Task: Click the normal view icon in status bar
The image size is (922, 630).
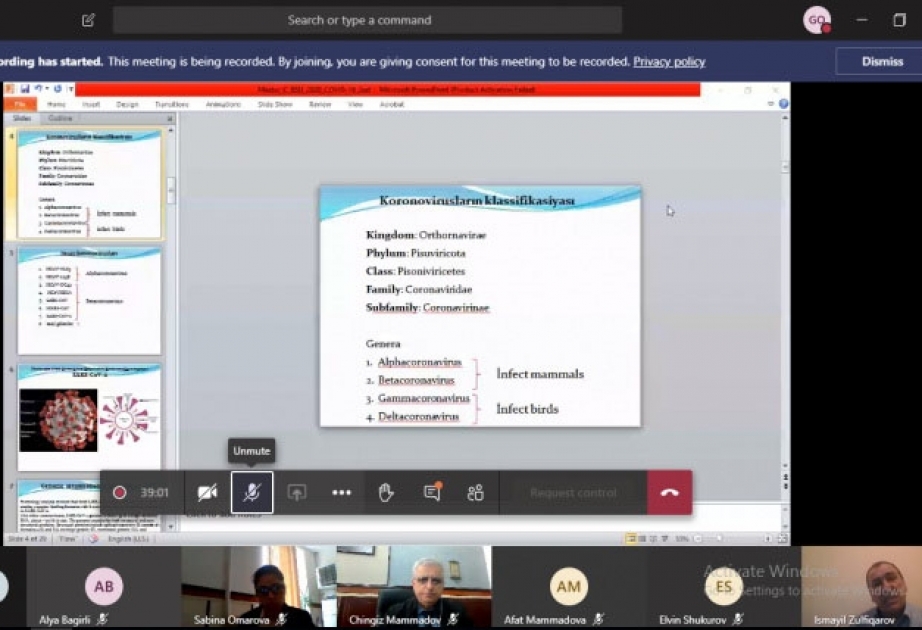Action: pos(631,538)
